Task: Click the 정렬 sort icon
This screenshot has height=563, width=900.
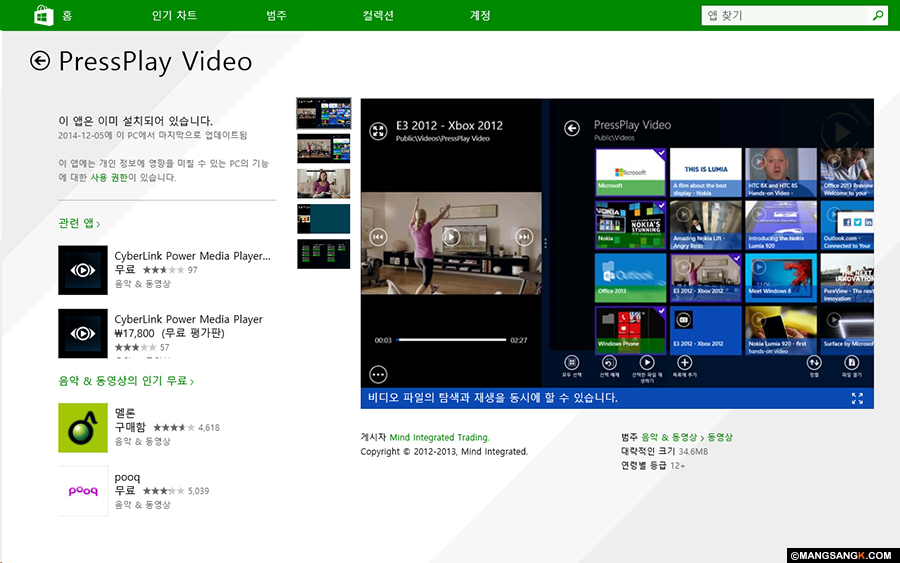Action: [x=814, y=363]
